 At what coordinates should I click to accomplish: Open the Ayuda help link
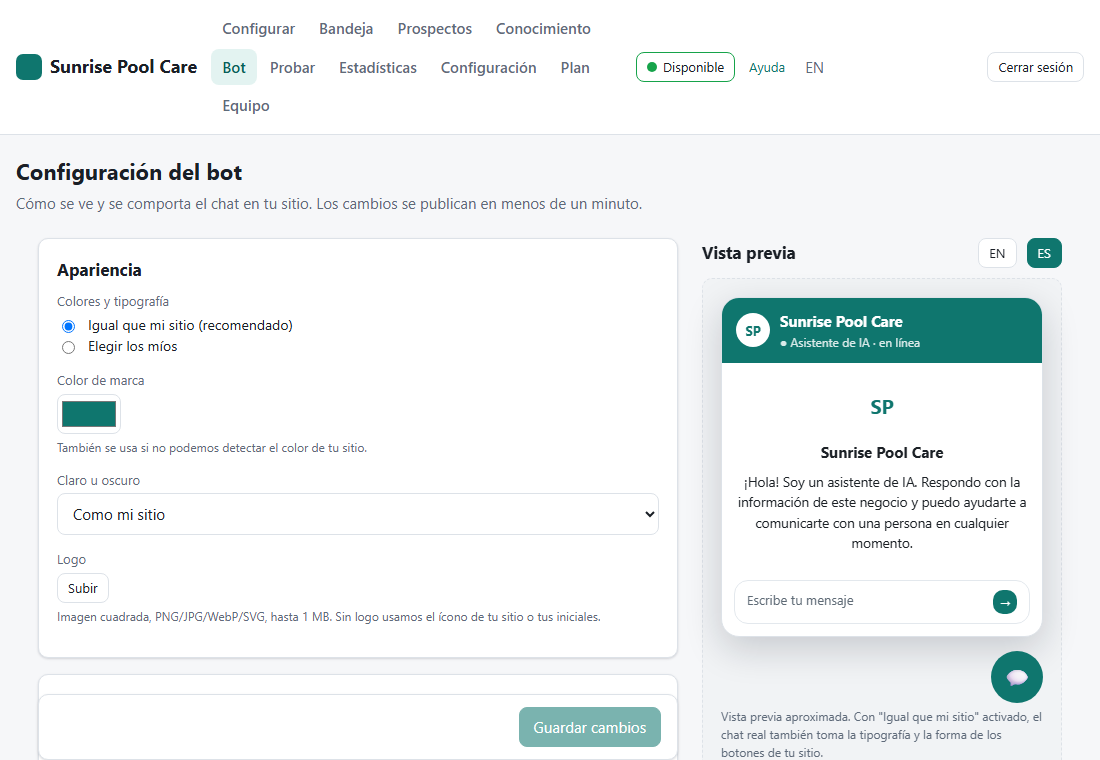click(767, 67)
